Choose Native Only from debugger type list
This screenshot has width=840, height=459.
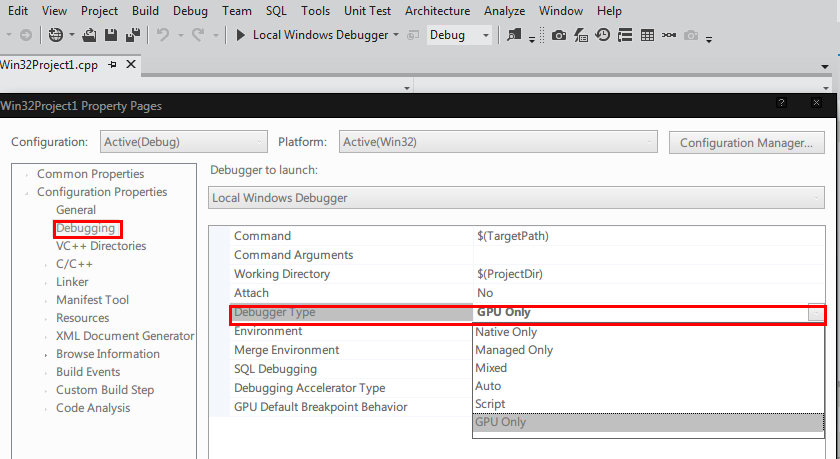pos(506,332)
